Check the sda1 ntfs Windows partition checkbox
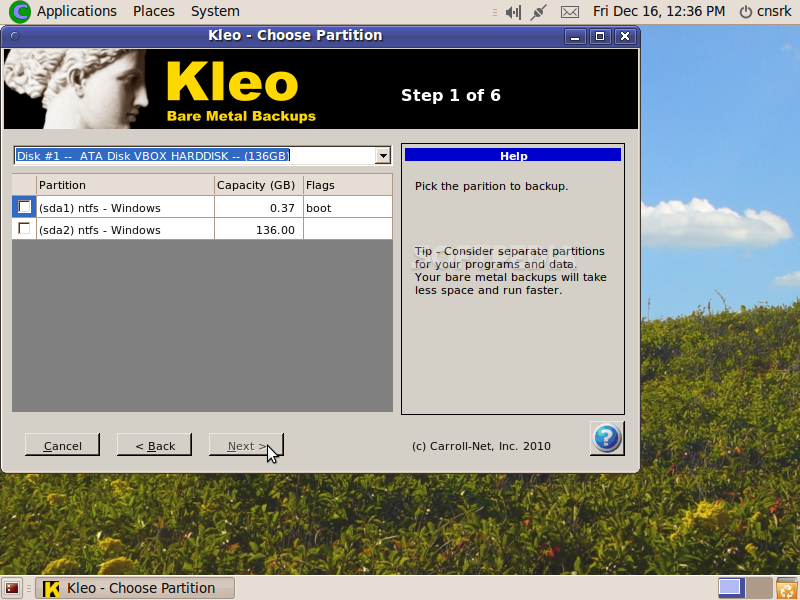The image size is (800, 600). [24, 207]
